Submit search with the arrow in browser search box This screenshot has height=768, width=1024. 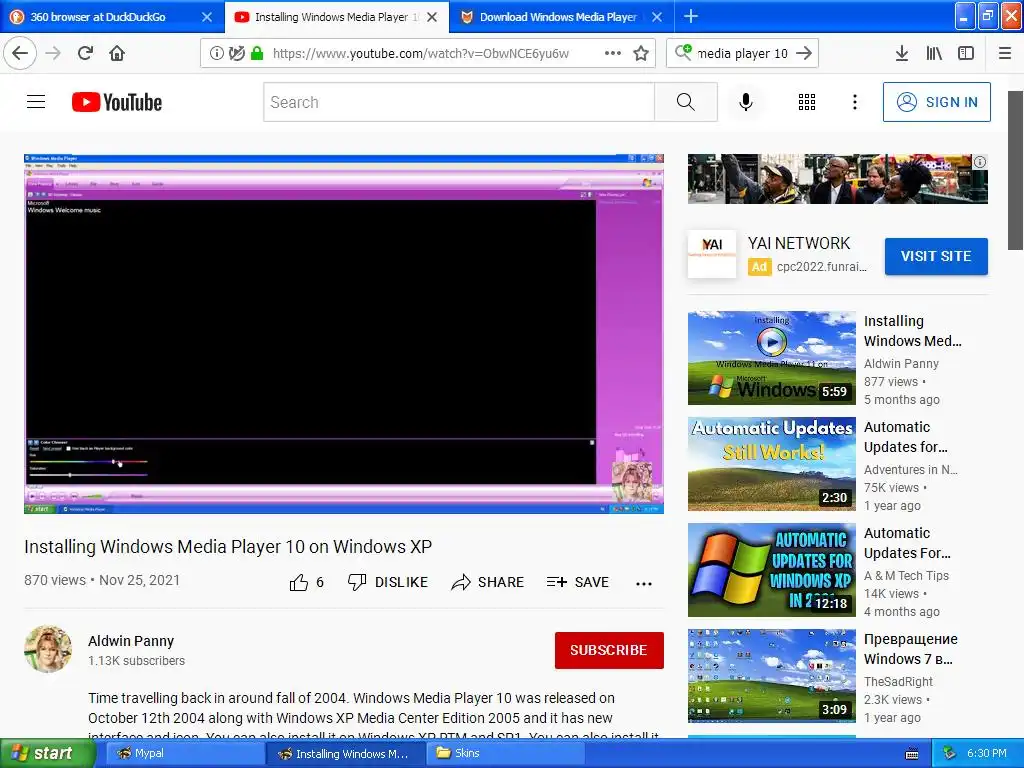[804, 53]
